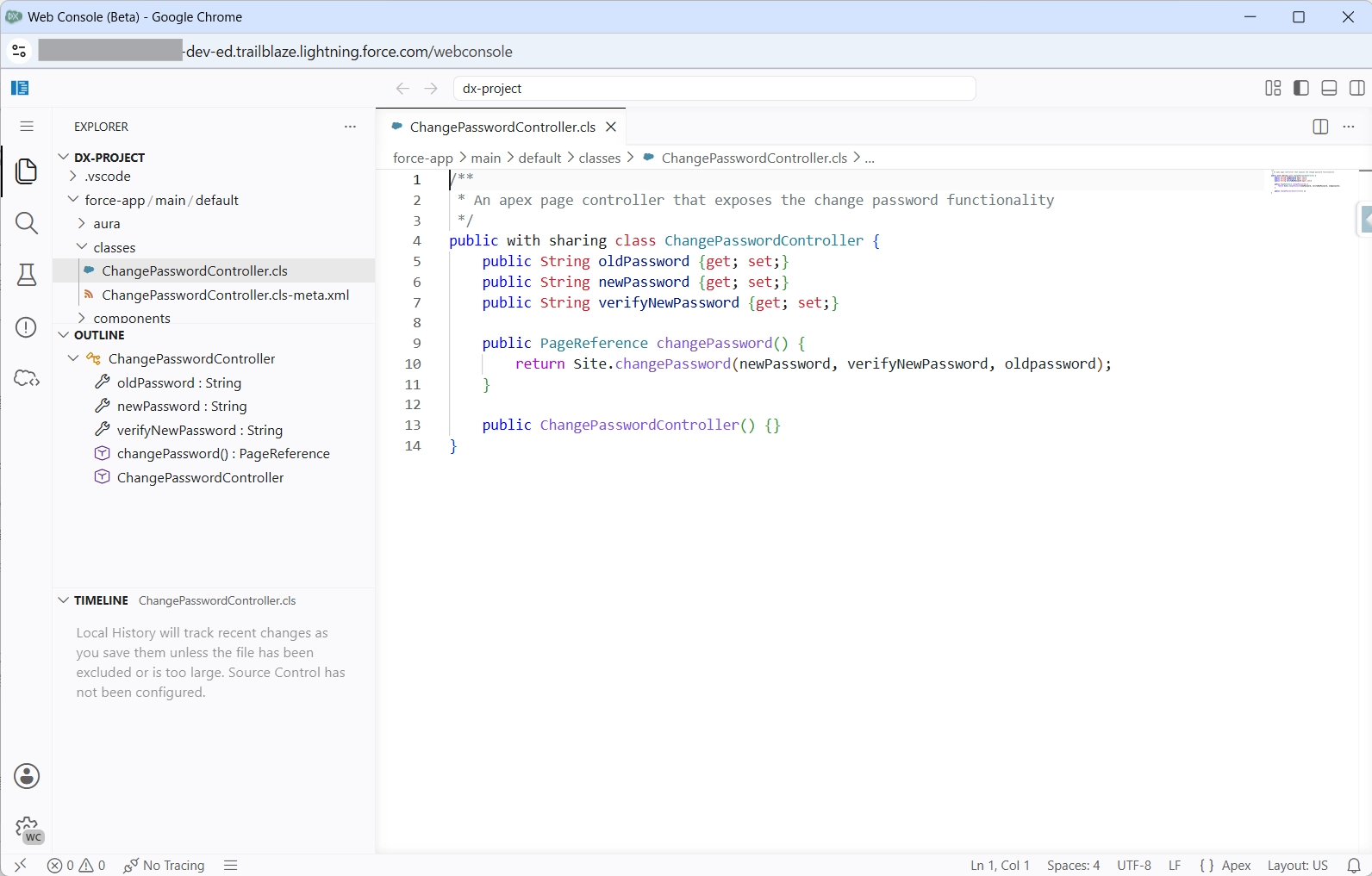
Task: Open ChangePasswordController.cls in explorer tree
Action: pos(214,270)
